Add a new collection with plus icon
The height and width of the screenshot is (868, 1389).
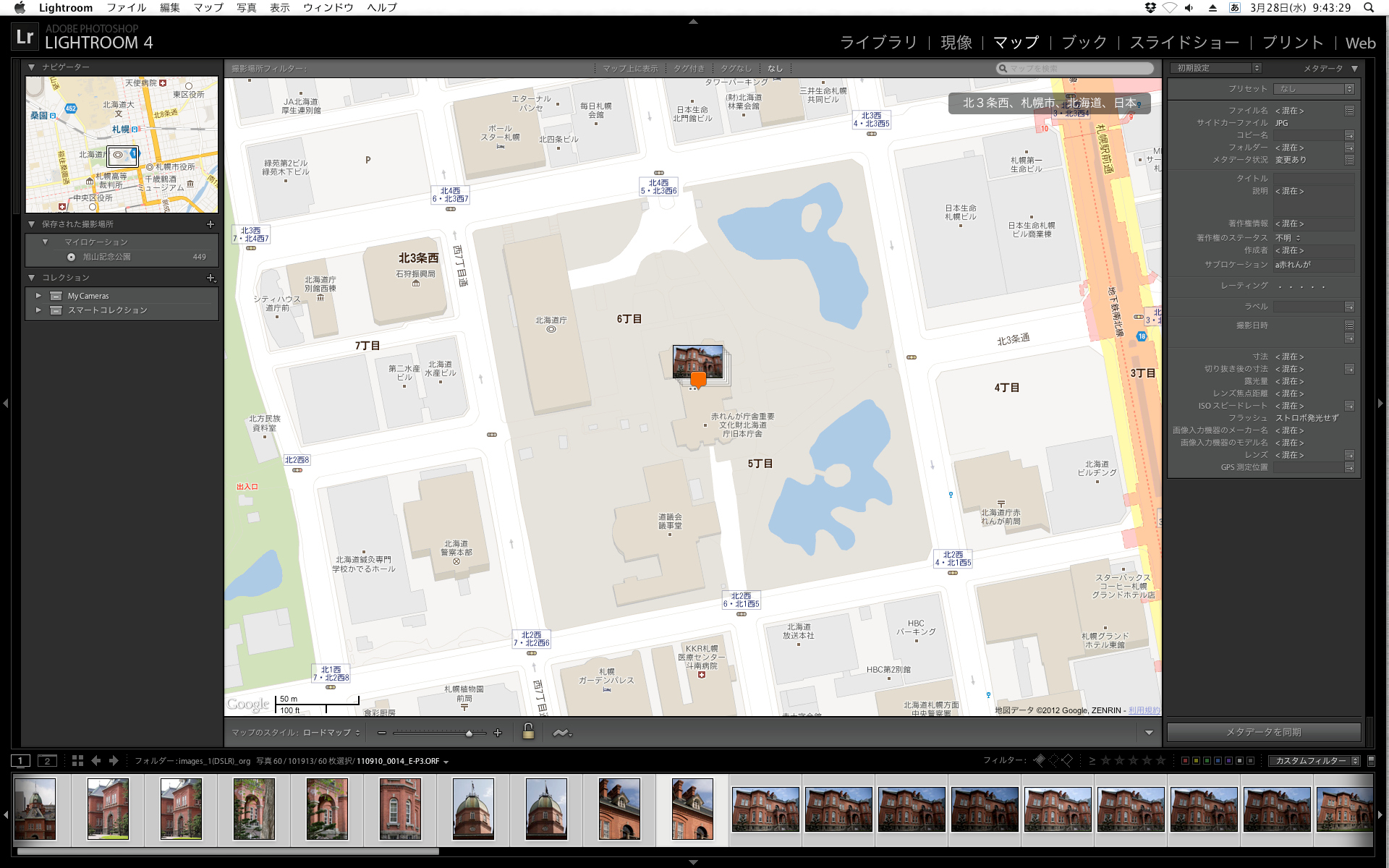click(211, 278)
